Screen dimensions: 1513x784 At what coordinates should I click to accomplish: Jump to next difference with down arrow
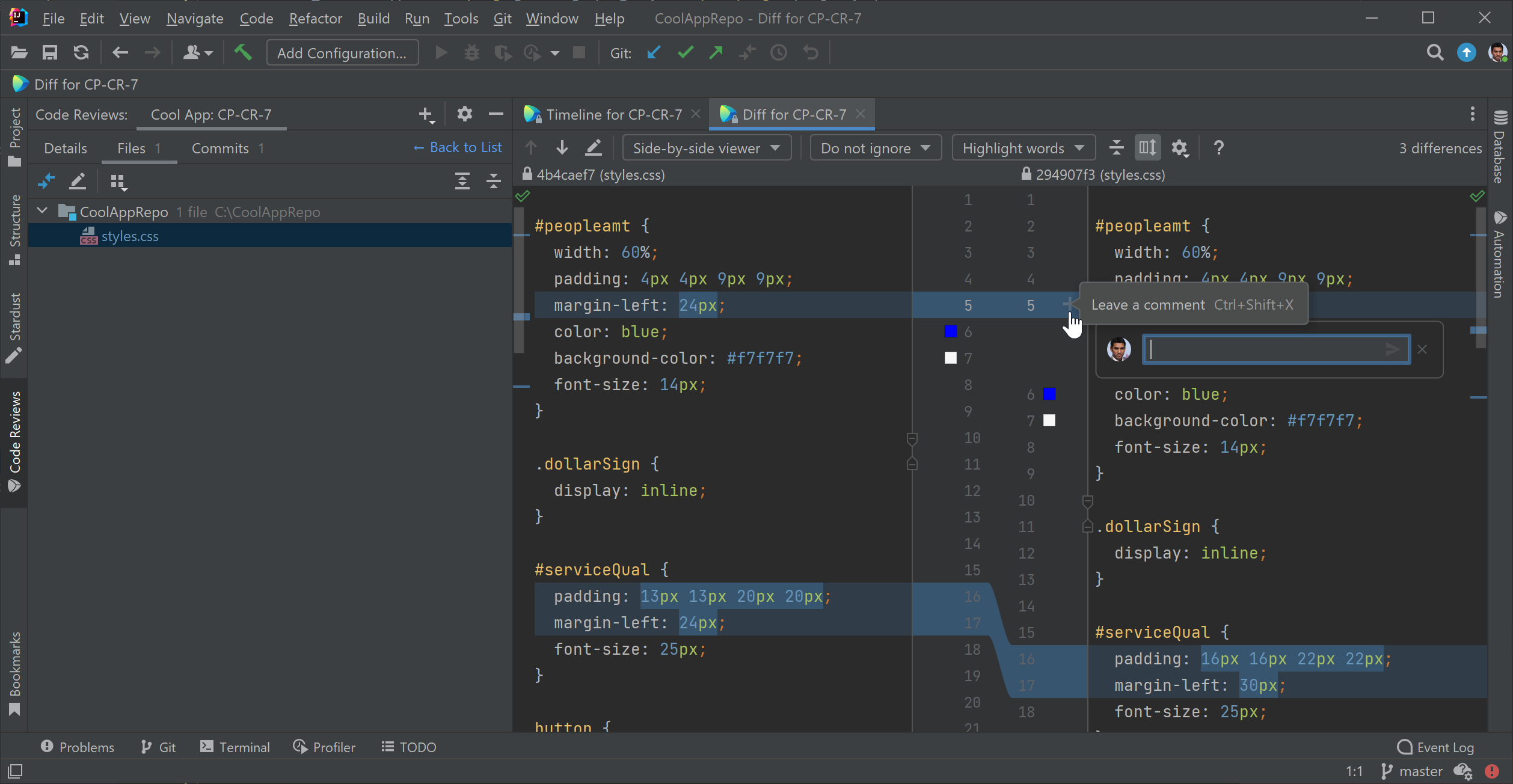click(562, 148)
